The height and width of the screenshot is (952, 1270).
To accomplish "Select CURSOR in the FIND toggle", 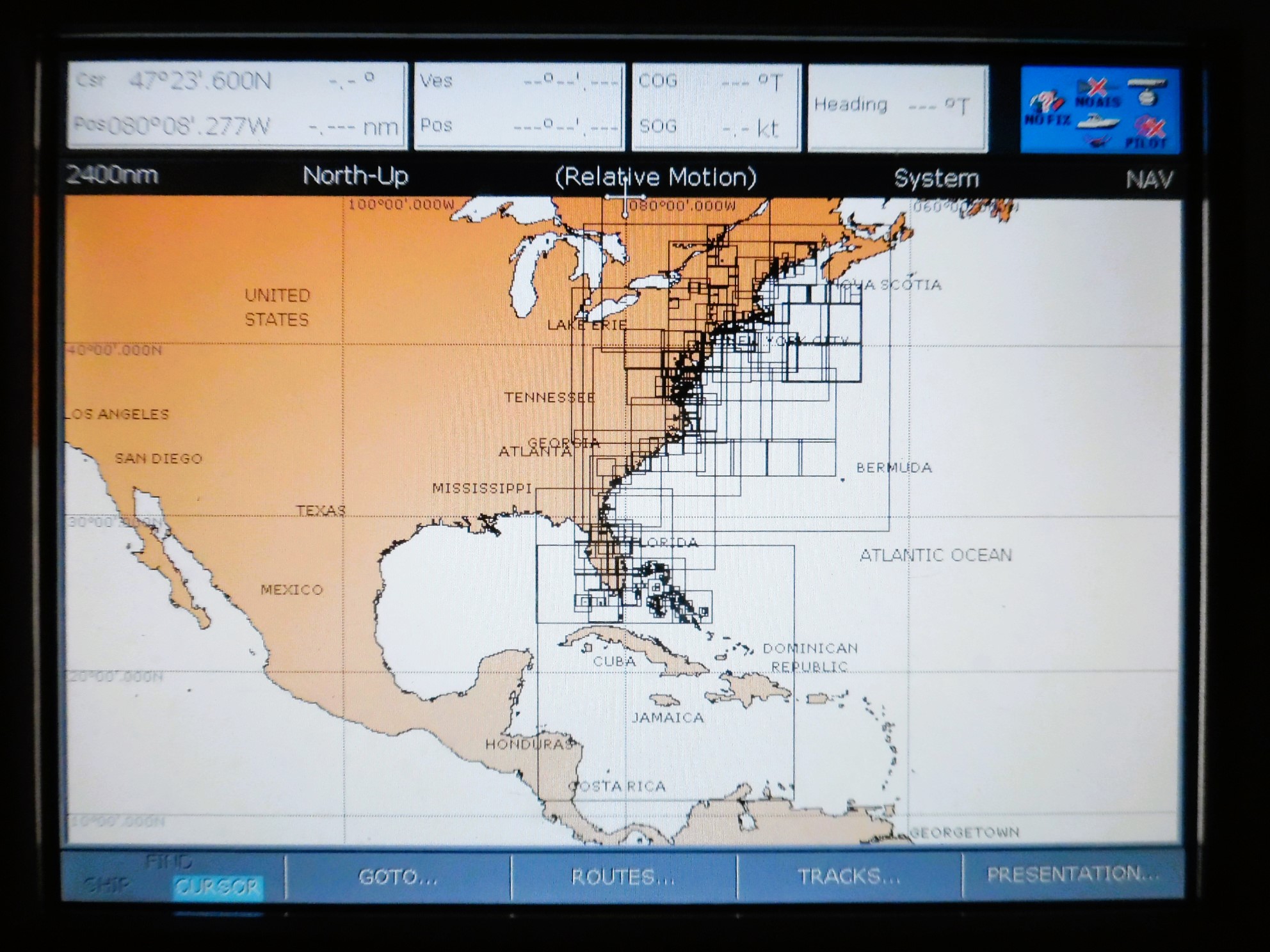I will click(218, 887).
